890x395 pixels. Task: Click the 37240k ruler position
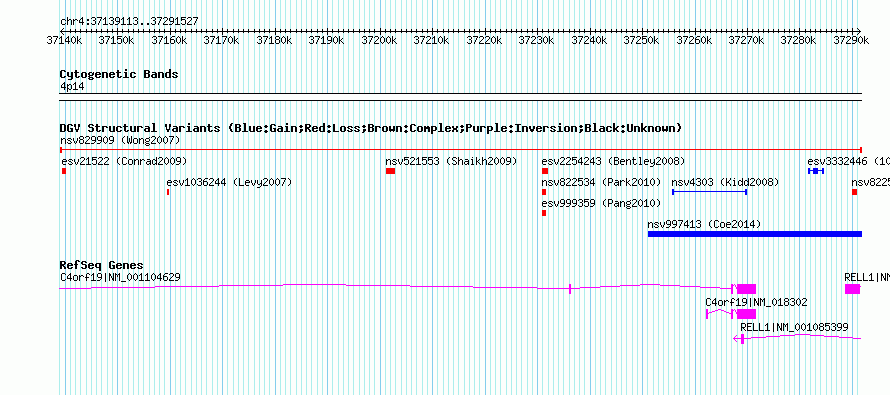pyautogui.click(x=589, y=40)
